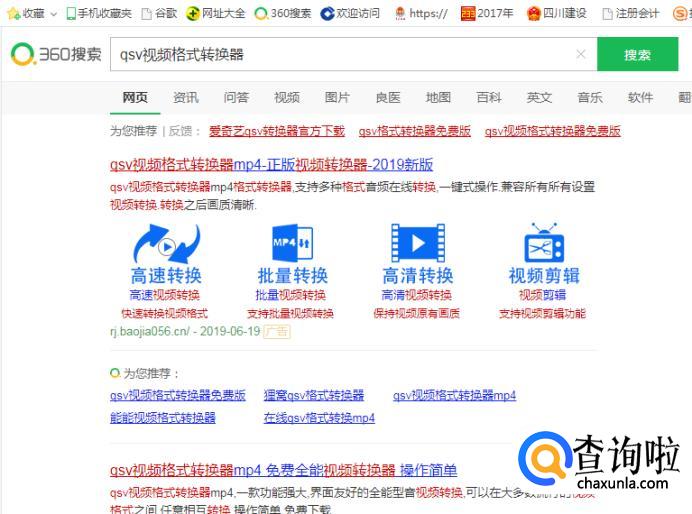Switch to the 英文 tab
This screenshot has height=514, width=692.
(x=539, y=97)
